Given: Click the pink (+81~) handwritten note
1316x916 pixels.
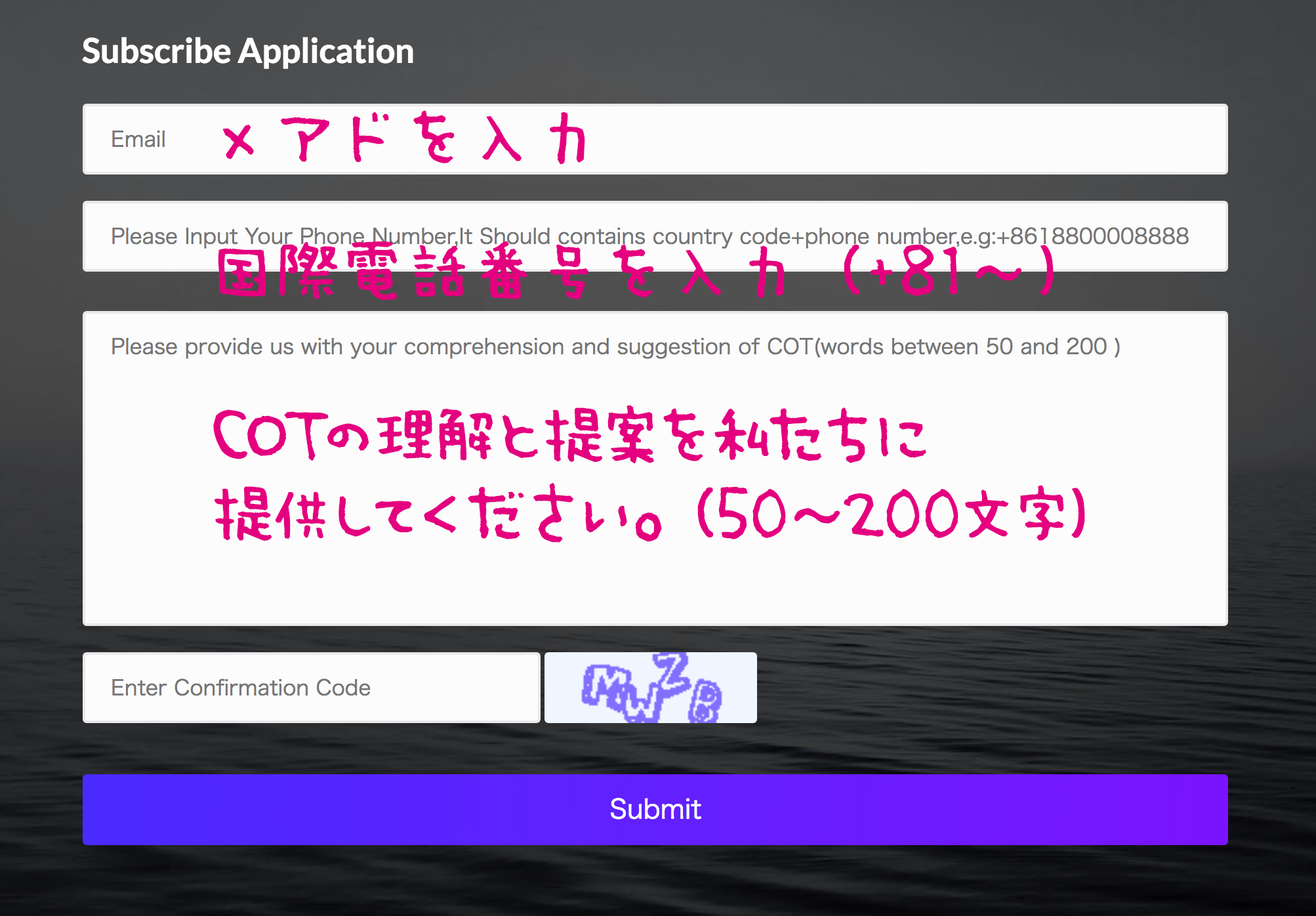Looking at the screenshot, I should pyautogui.click(x=948, y=271).
